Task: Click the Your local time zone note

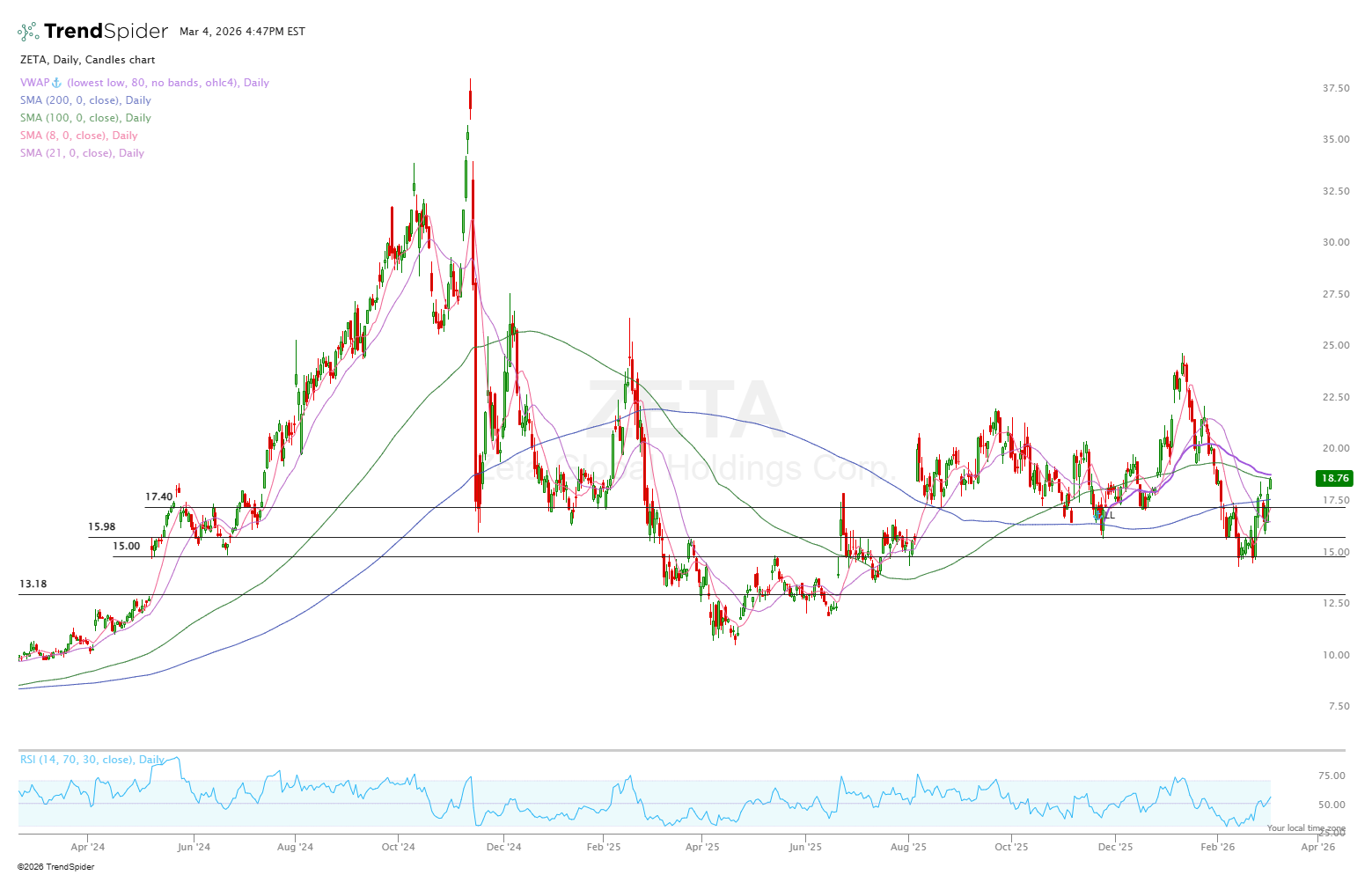Action: [x=1306, y=828]
